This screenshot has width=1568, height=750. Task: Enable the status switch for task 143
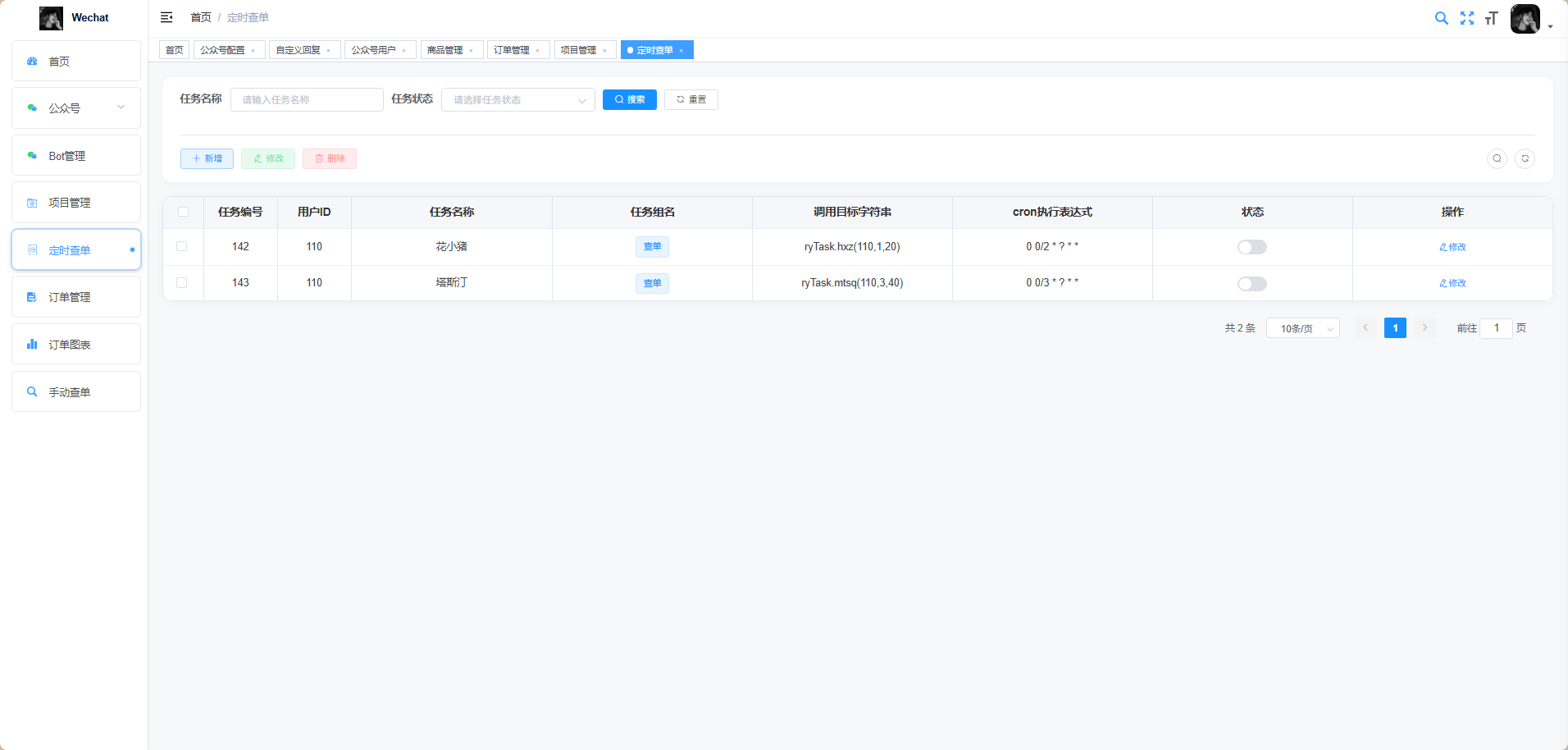click(x=1251, y=284)
